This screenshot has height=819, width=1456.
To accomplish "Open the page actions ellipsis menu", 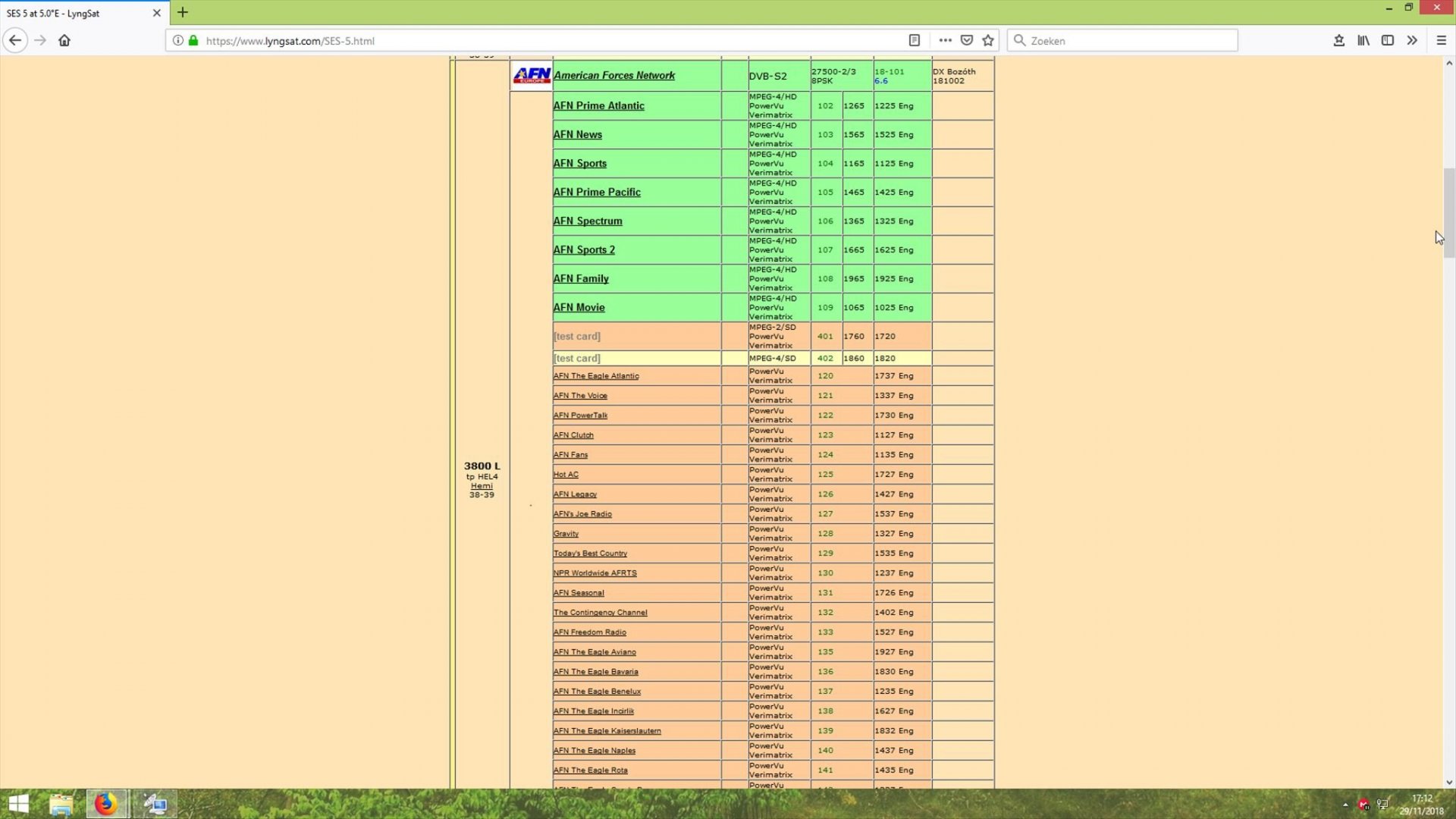I will tap(946, 40).
